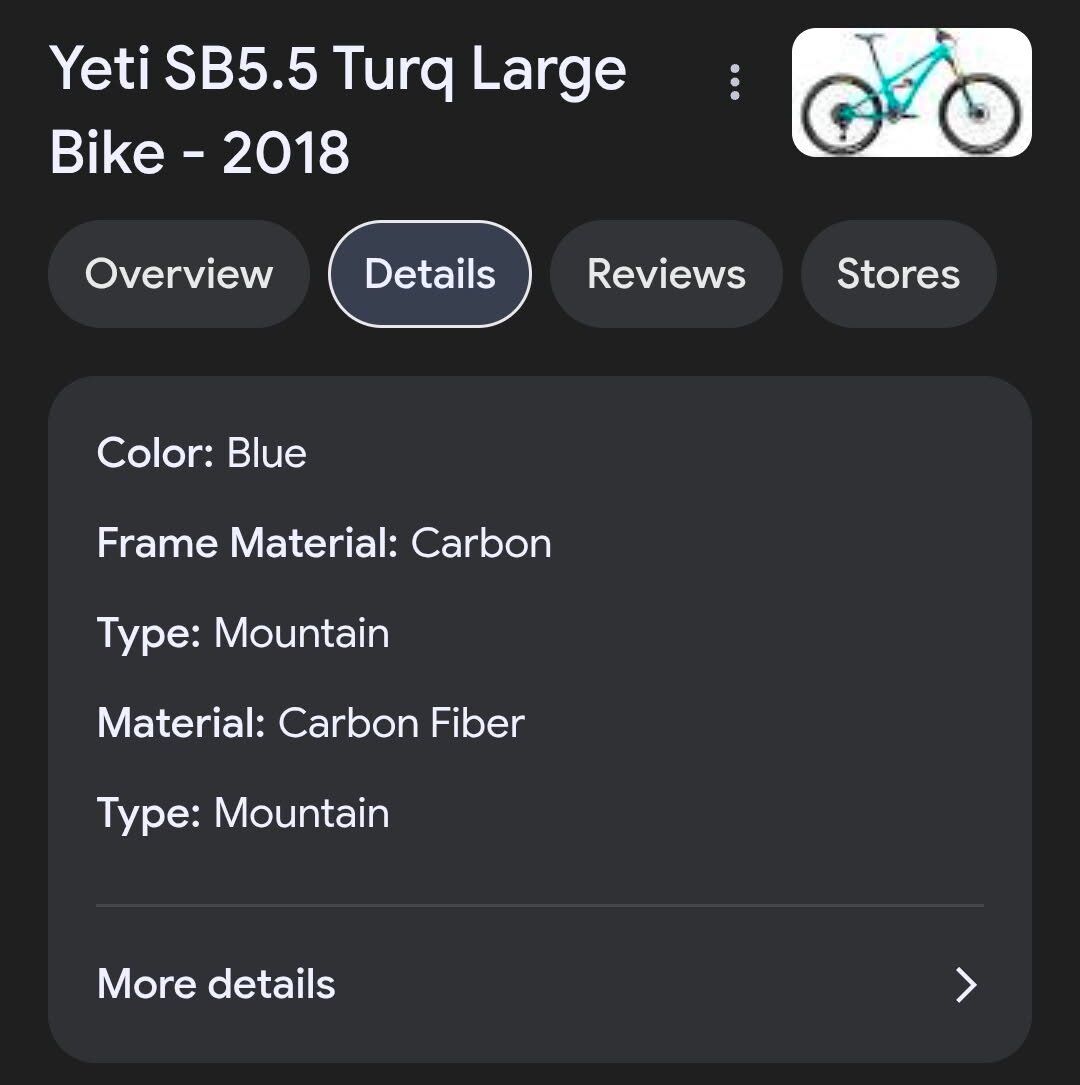Screen dimensions: 1080x1085
Task: Click the Carbon Fiber material value
Action: click(401, 724)
